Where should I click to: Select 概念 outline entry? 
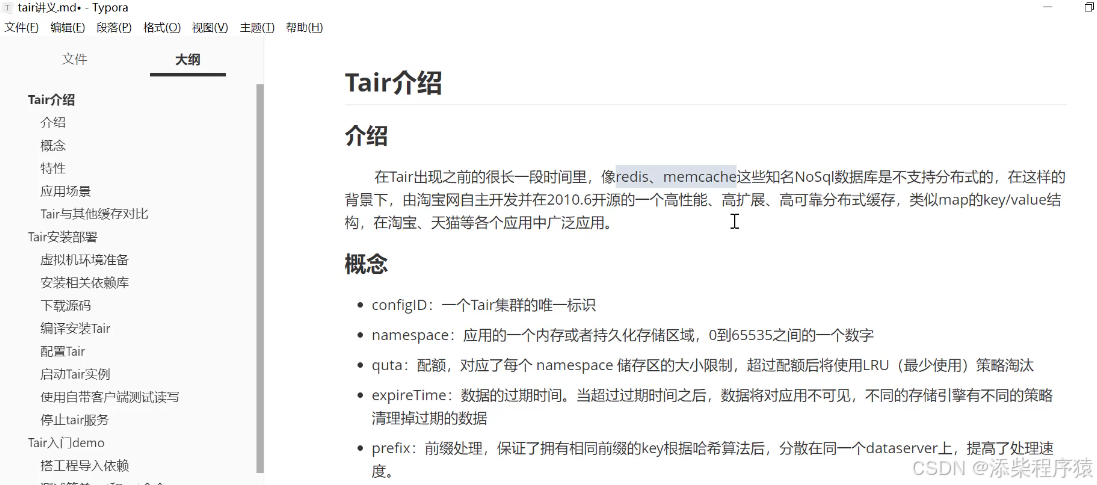tap(53, 145)
